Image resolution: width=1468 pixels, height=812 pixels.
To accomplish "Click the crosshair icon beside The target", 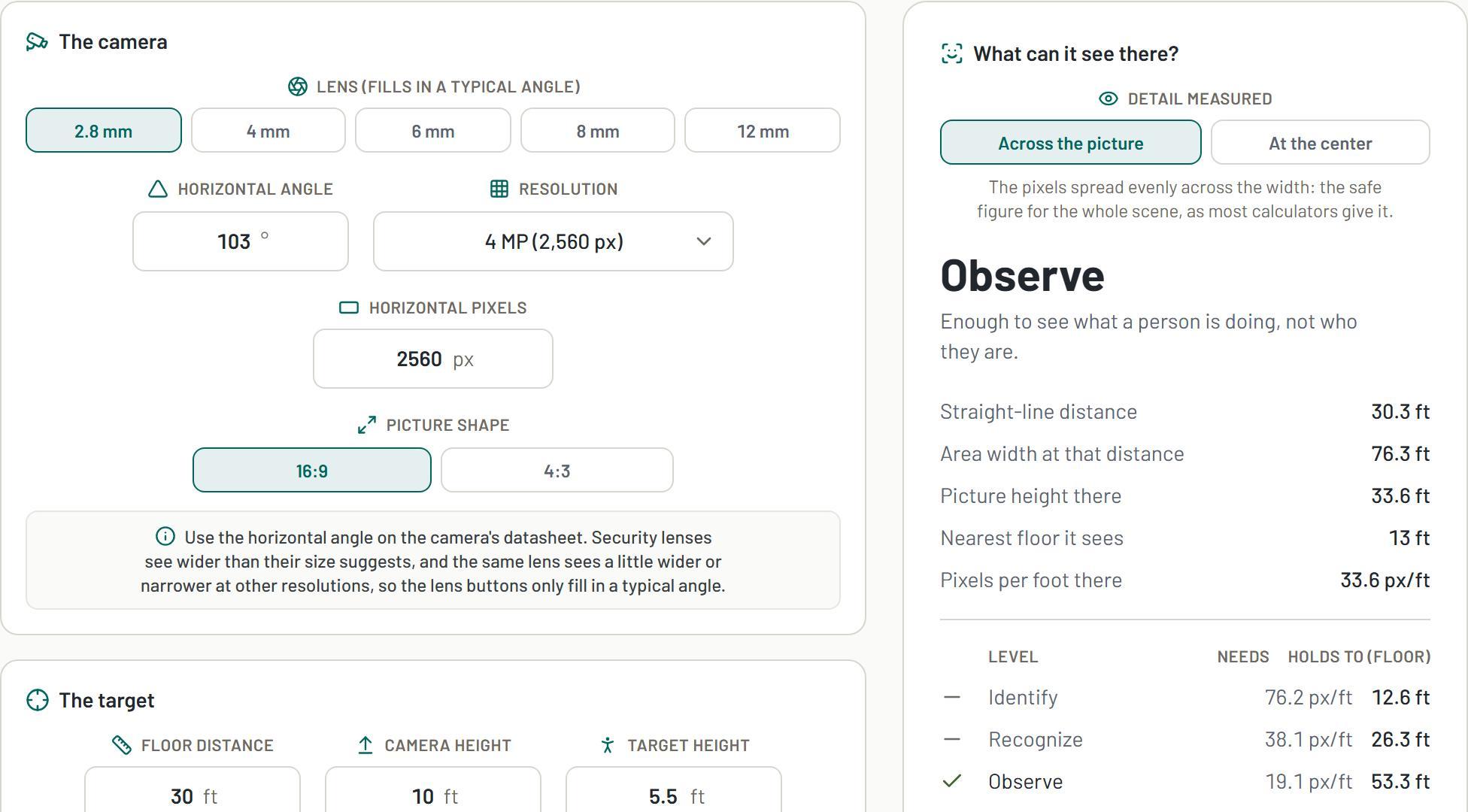I will 37,700.
